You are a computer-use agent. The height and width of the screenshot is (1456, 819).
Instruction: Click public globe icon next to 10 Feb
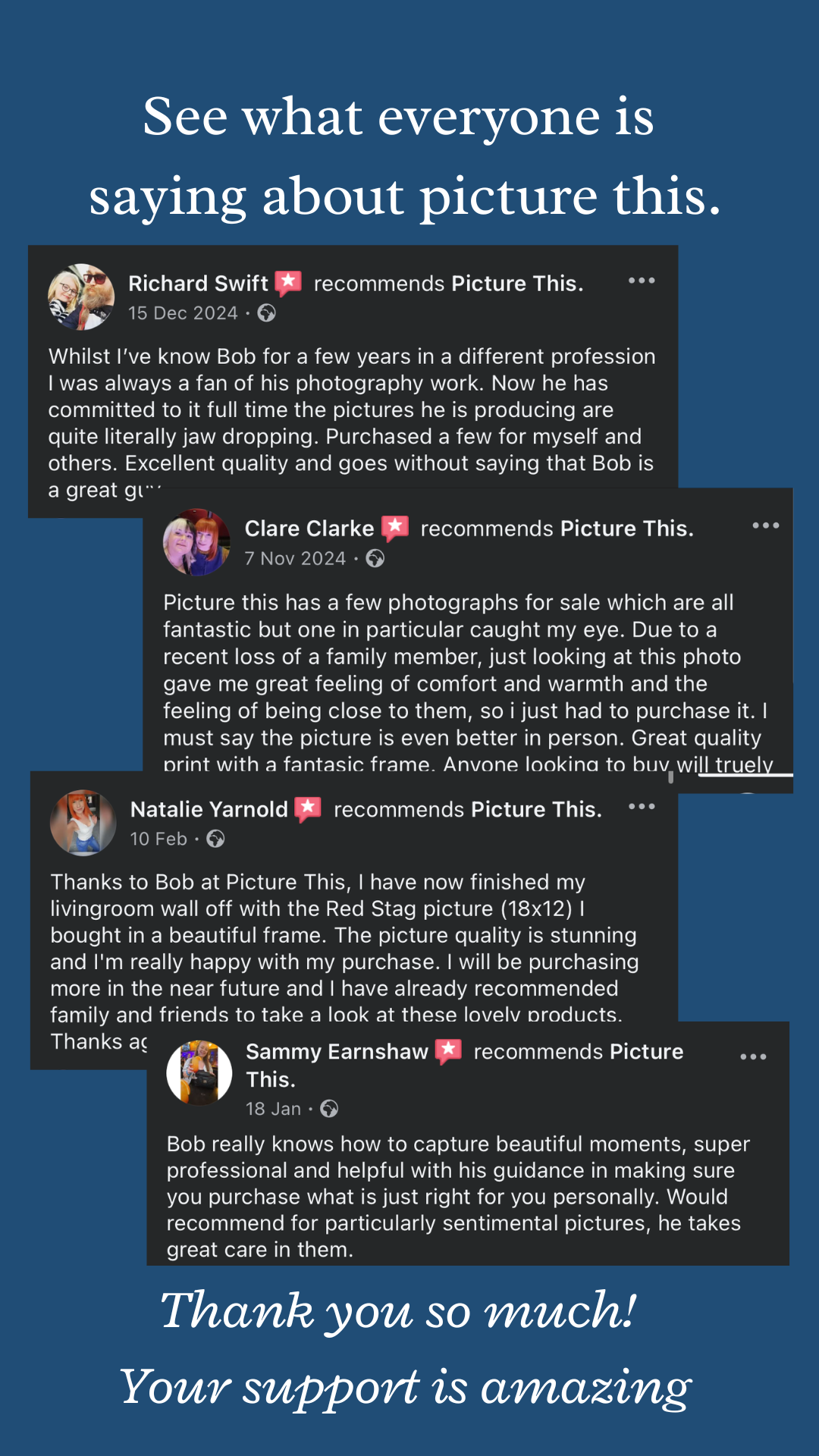[215, 839]
